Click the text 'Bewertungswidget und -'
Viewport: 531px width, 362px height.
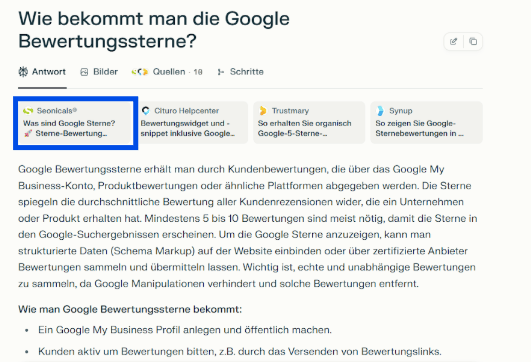[x=185, y=123]
